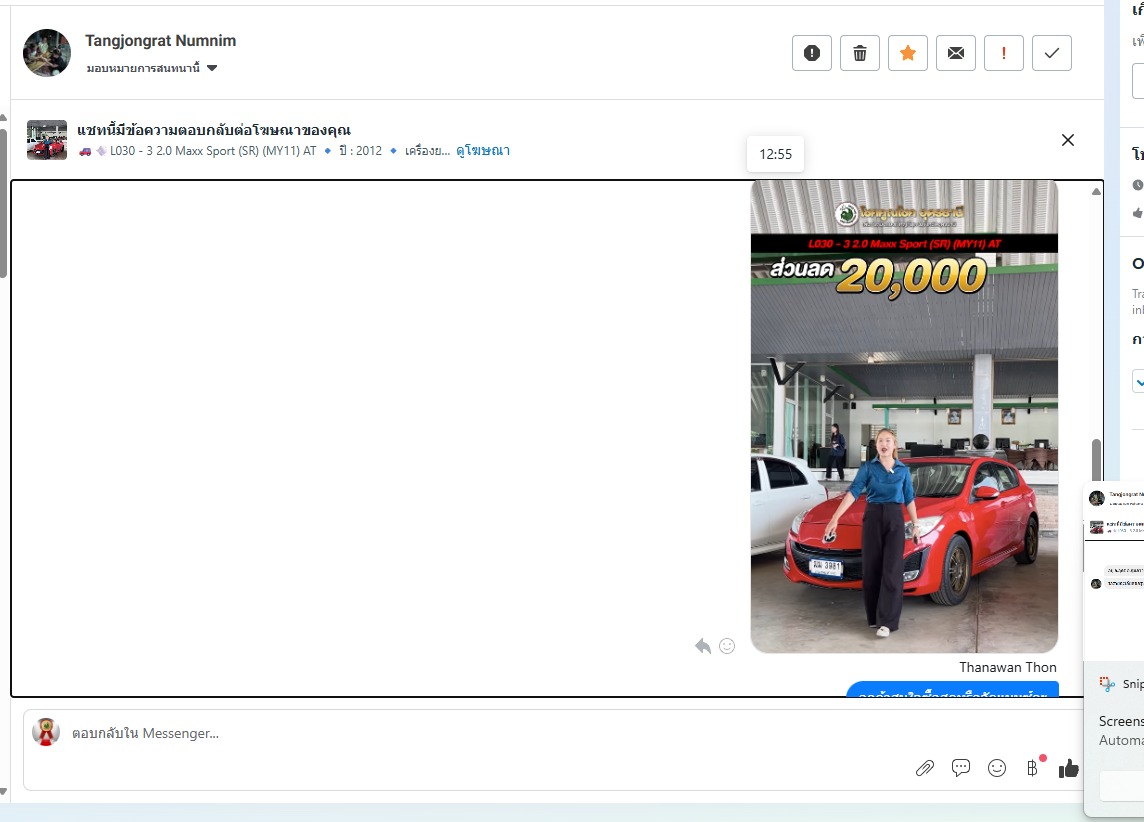Open emoji picker in the reply box
Viewport: 1144px width, 822px height.
(x=997, y=768)
